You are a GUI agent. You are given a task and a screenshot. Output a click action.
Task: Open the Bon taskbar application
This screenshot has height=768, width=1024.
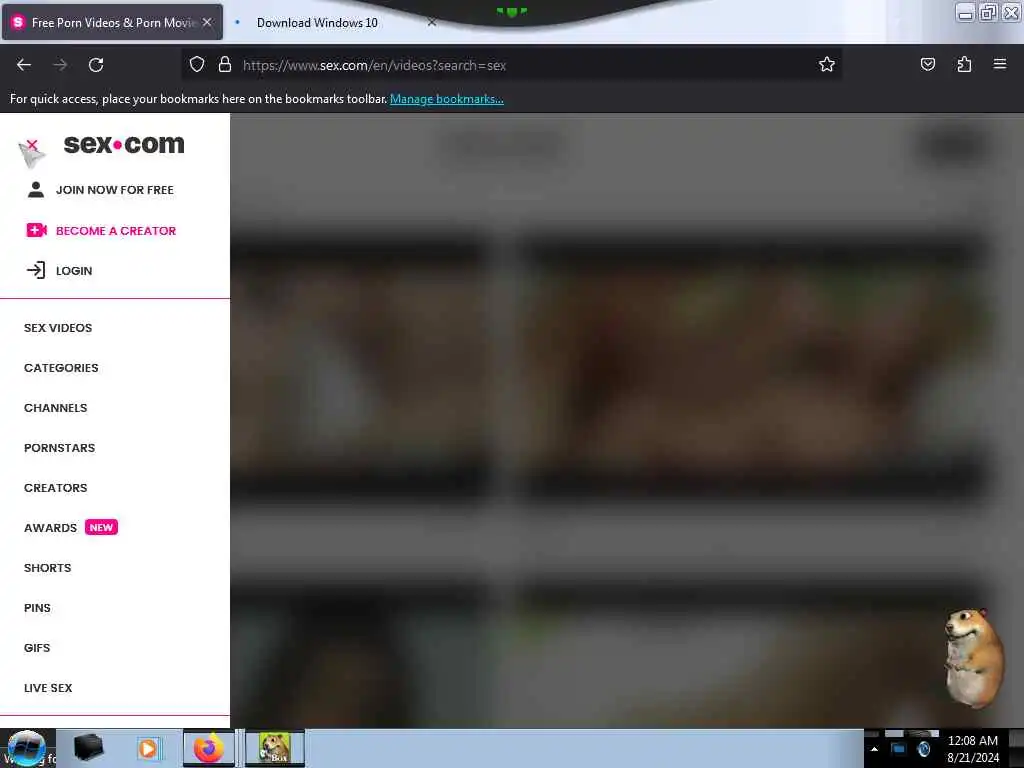pyautogui.click(x=275, y=748)
